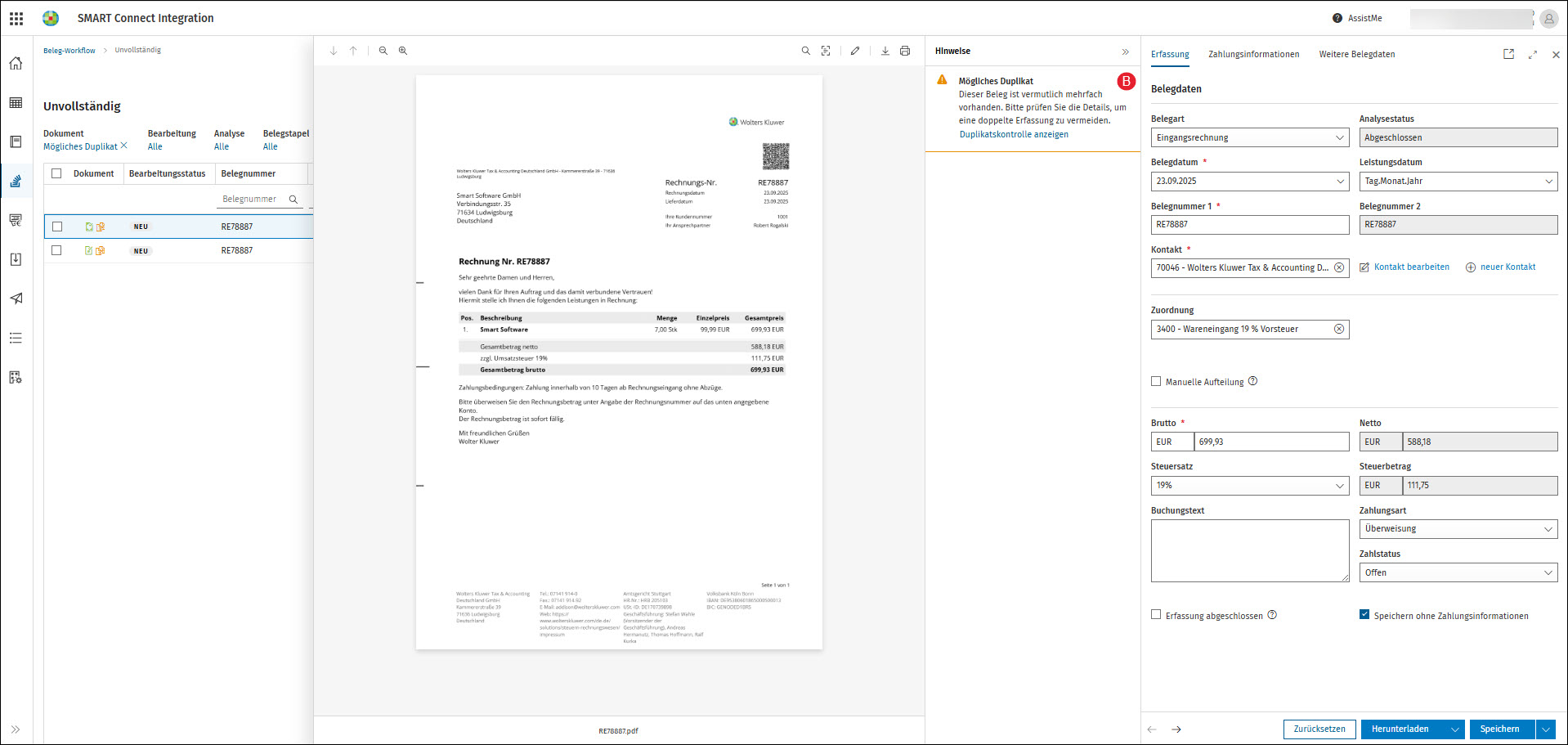The width and height of the screenshot is (1568, 745).
Task: Switch to the Weitere Belegdaten tab
Action: click(1357, 54)
